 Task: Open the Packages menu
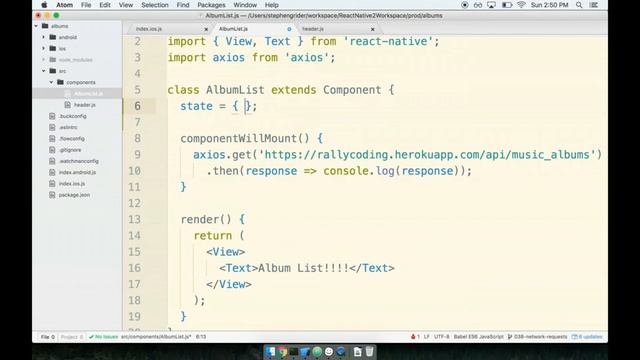[211, 5]
